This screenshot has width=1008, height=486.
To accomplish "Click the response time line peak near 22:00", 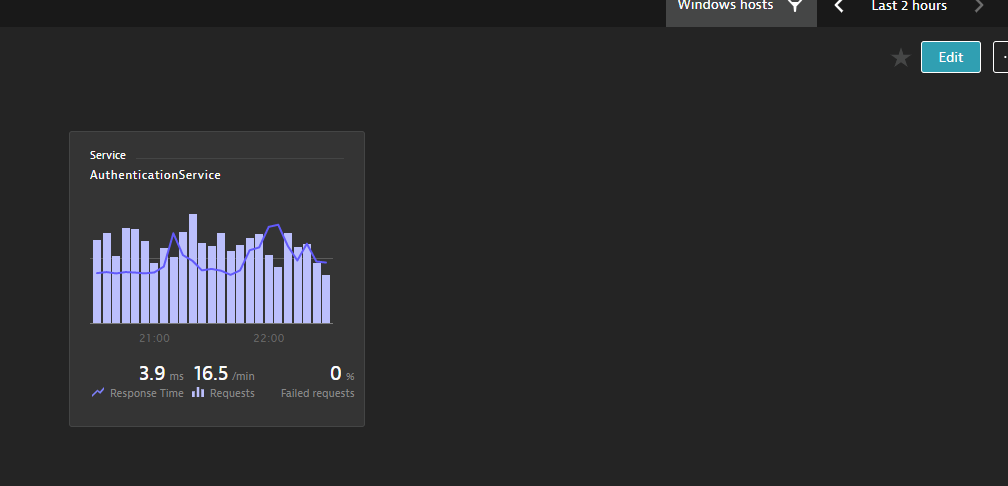I will tap(275, 226).
